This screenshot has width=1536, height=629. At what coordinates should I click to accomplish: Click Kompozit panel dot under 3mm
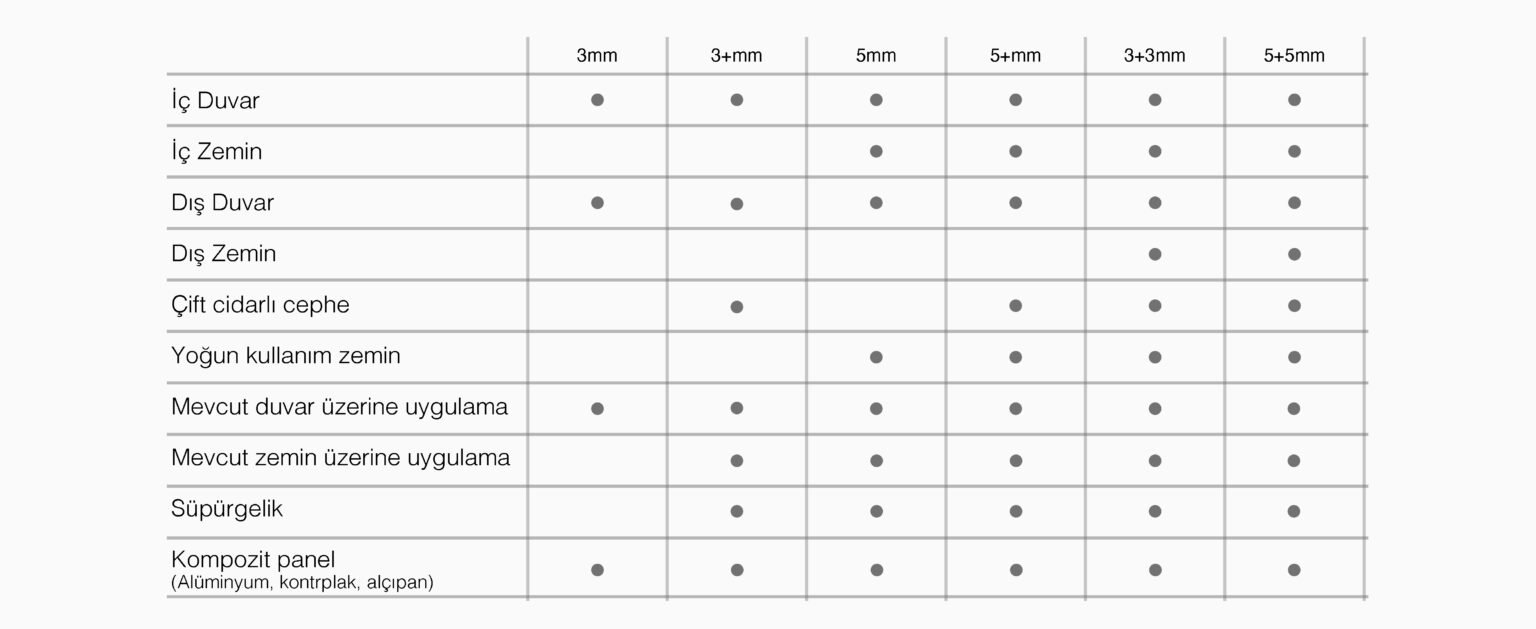(597, 570)
